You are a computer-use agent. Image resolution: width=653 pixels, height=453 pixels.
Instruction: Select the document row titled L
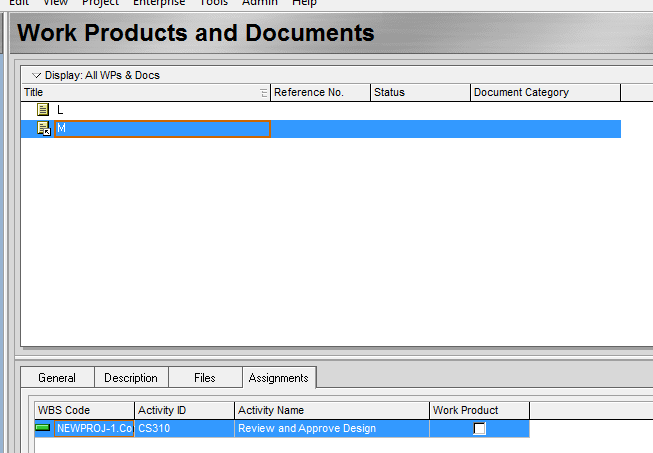point(321,110)
